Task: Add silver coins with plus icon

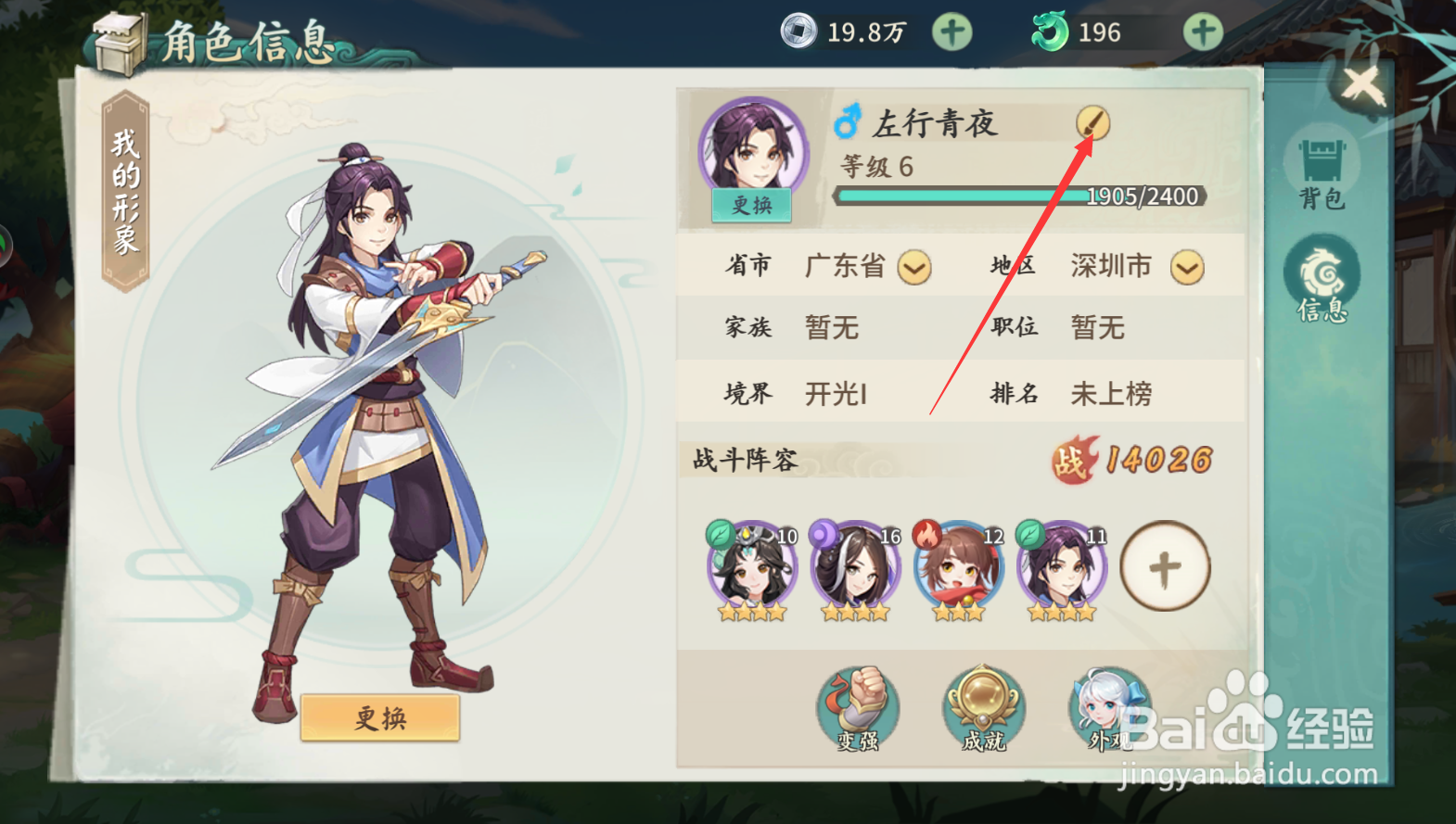Action: click(952, 32)
